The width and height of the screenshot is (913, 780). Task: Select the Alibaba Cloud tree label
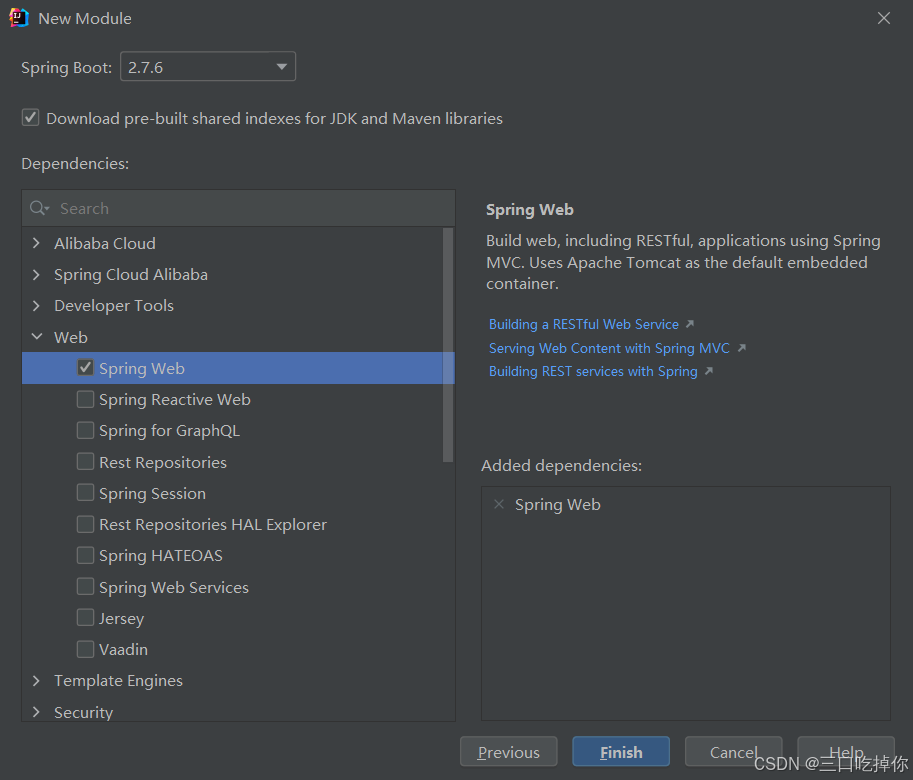[x=105, y=243]
